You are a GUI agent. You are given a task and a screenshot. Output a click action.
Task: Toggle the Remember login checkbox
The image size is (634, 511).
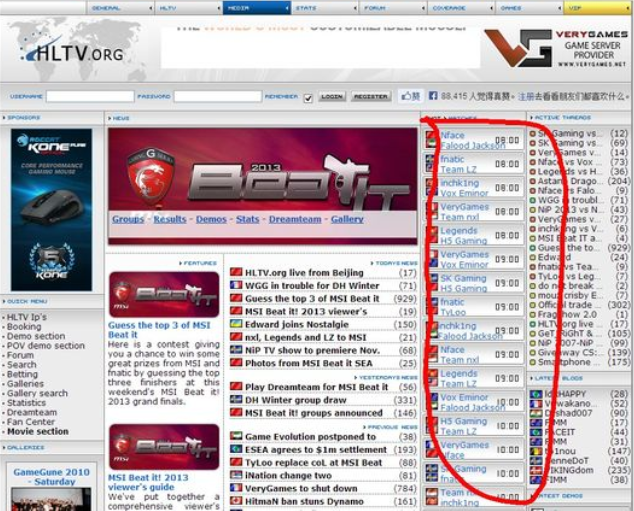click(x=308, y=98)
